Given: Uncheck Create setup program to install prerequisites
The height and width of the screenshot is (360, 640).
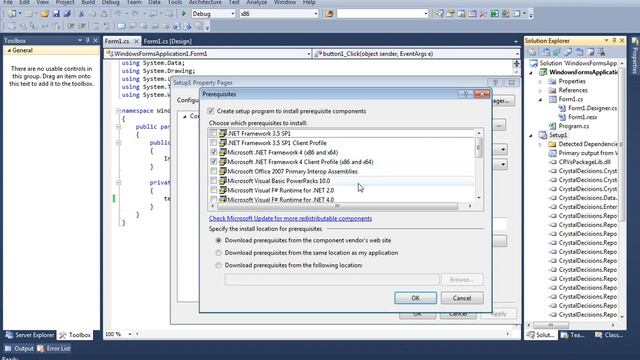Looking at the screenshot, I should (211, 111).
